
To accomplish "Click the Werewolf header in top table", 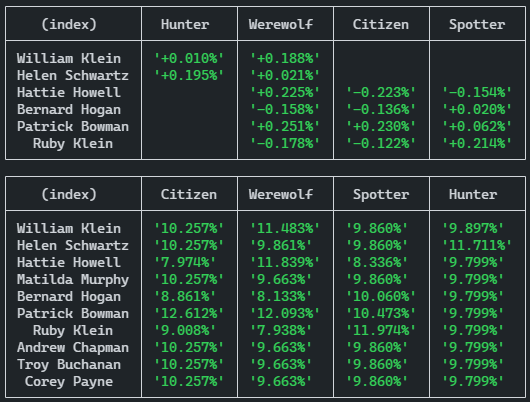I will click(x=281, y=24).
